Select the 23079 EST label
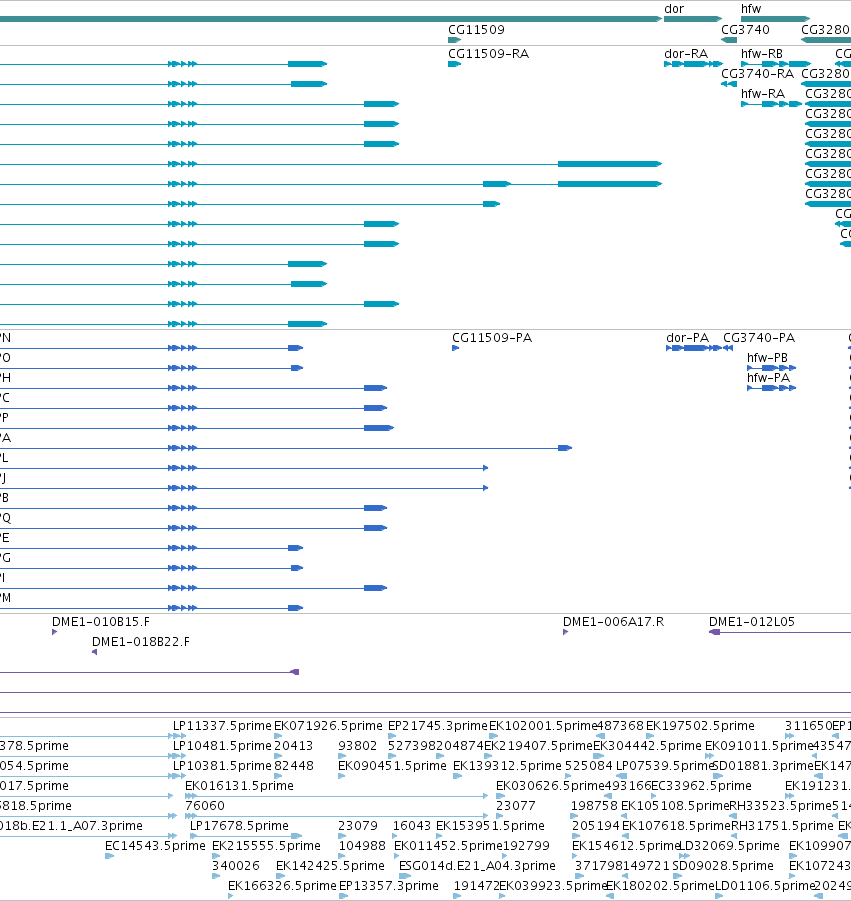851x901 pixels. click(x=358, y=826)
